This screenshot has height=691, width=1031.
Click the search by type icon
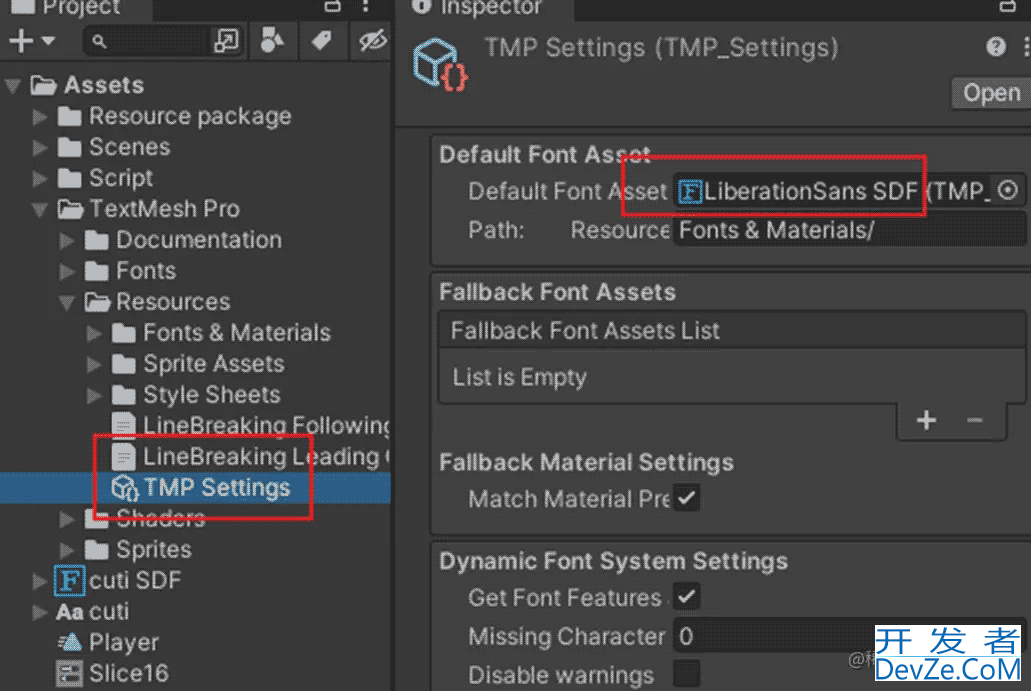coord(272,41)
